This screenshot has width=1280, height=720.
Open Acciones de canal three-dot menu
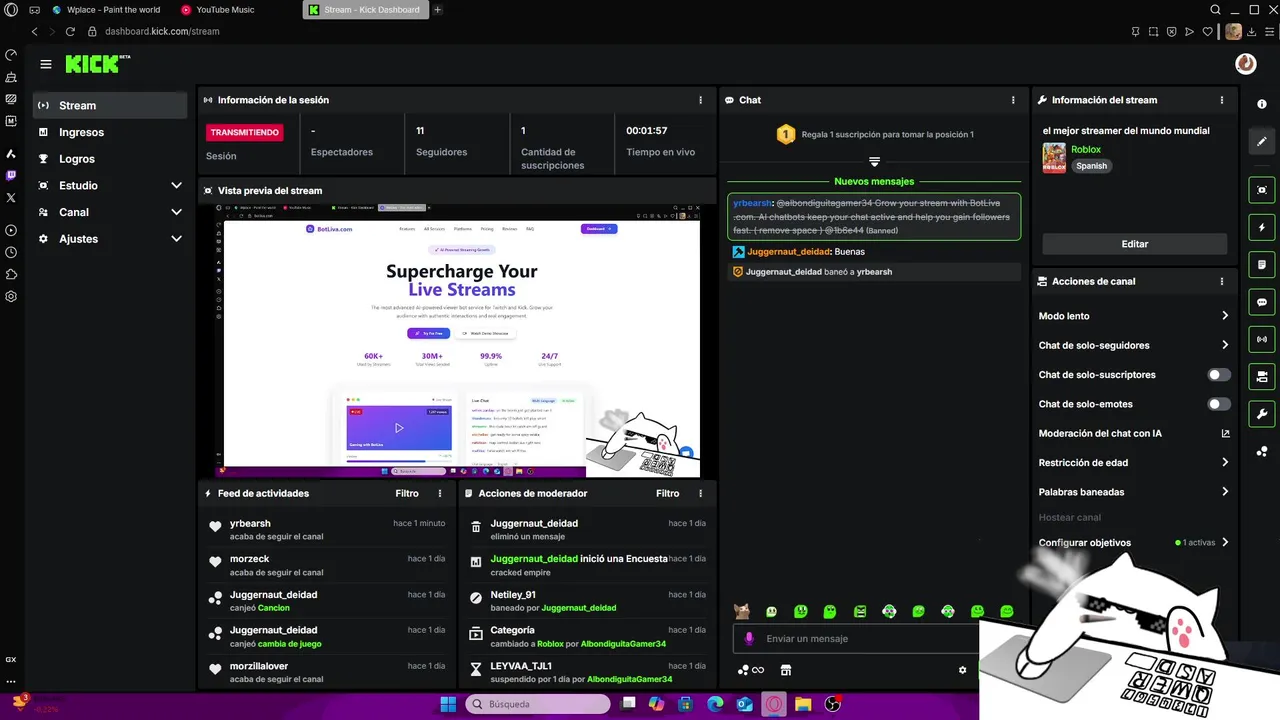click(x=1222, y=281)
